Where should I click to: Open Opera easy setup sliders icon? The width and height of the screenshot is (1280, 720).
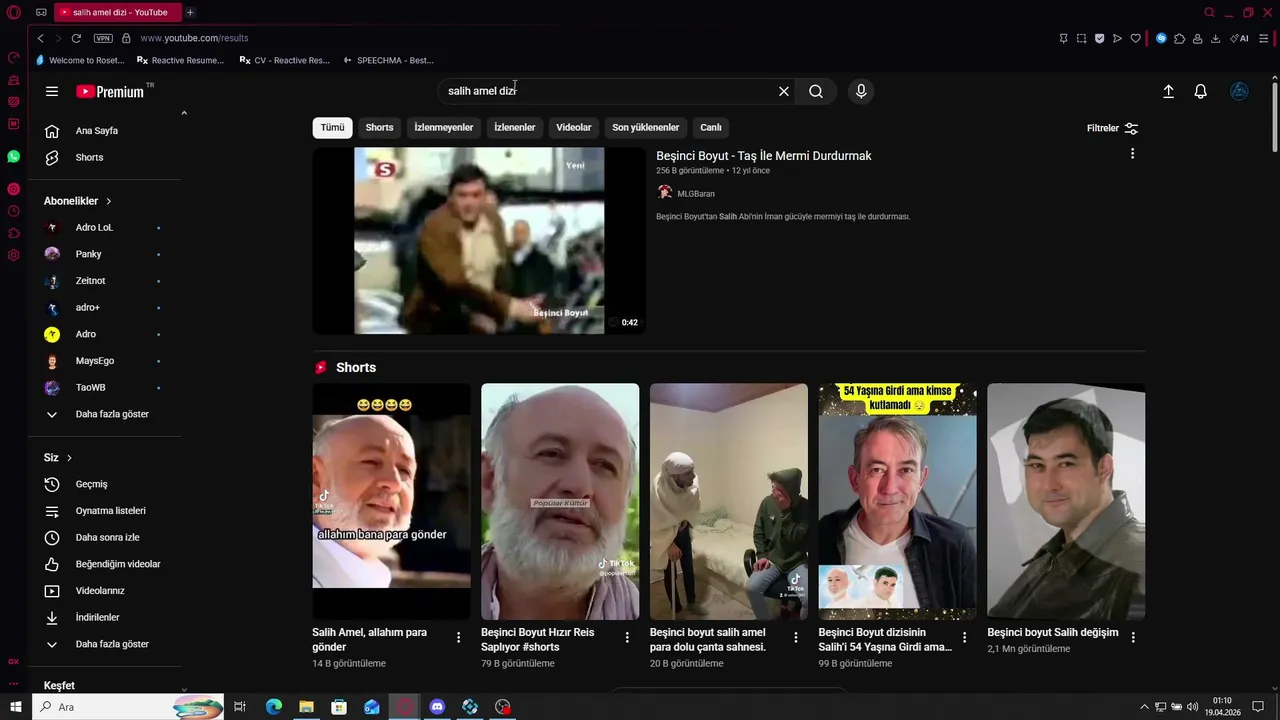point(1264,38)
